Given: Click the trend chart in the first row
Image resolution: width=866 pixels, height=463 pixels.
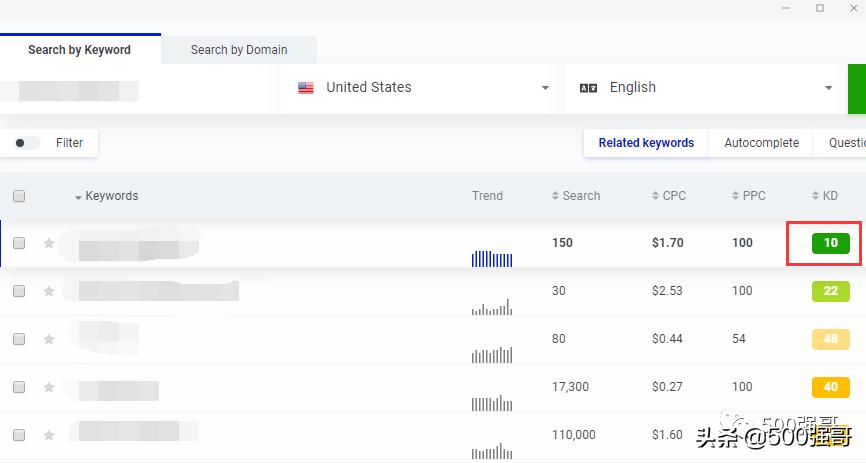Looking at the screenshot, I should 491,258.
